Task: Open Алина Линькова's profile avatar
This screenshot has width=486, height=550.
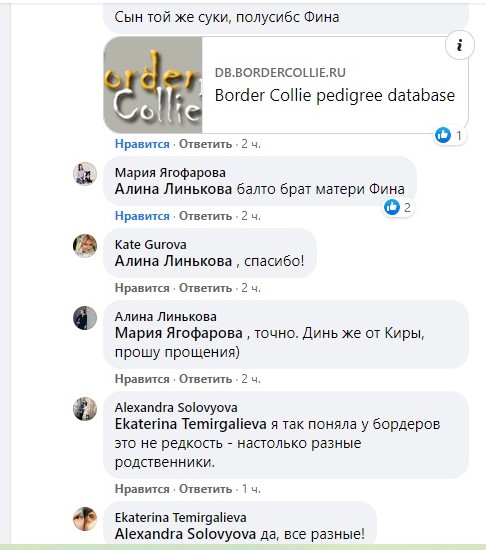Action: tap(85, 318)
